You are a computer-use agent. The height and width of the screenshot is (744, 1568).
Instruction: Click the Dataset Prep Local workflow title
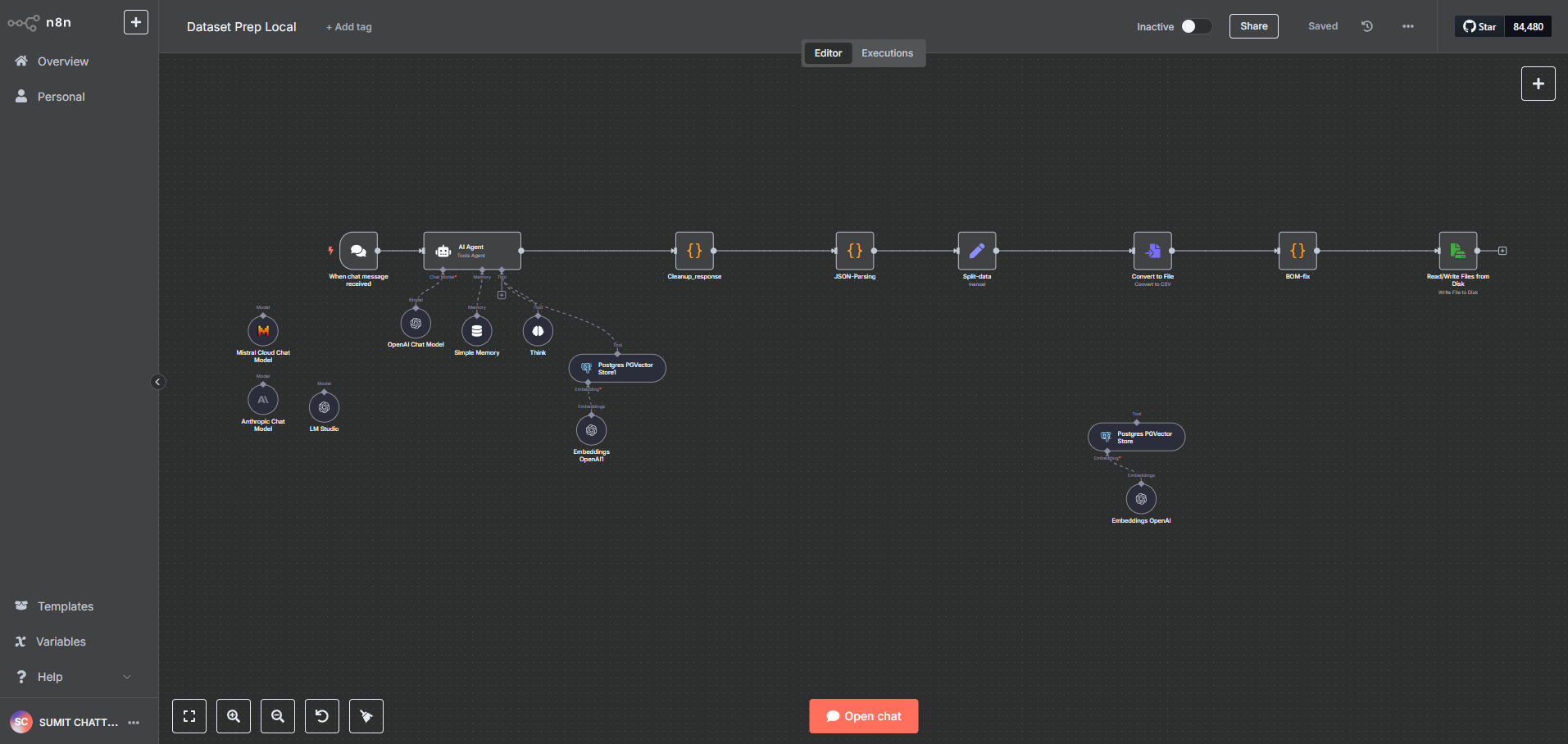[x=241, y=26]
